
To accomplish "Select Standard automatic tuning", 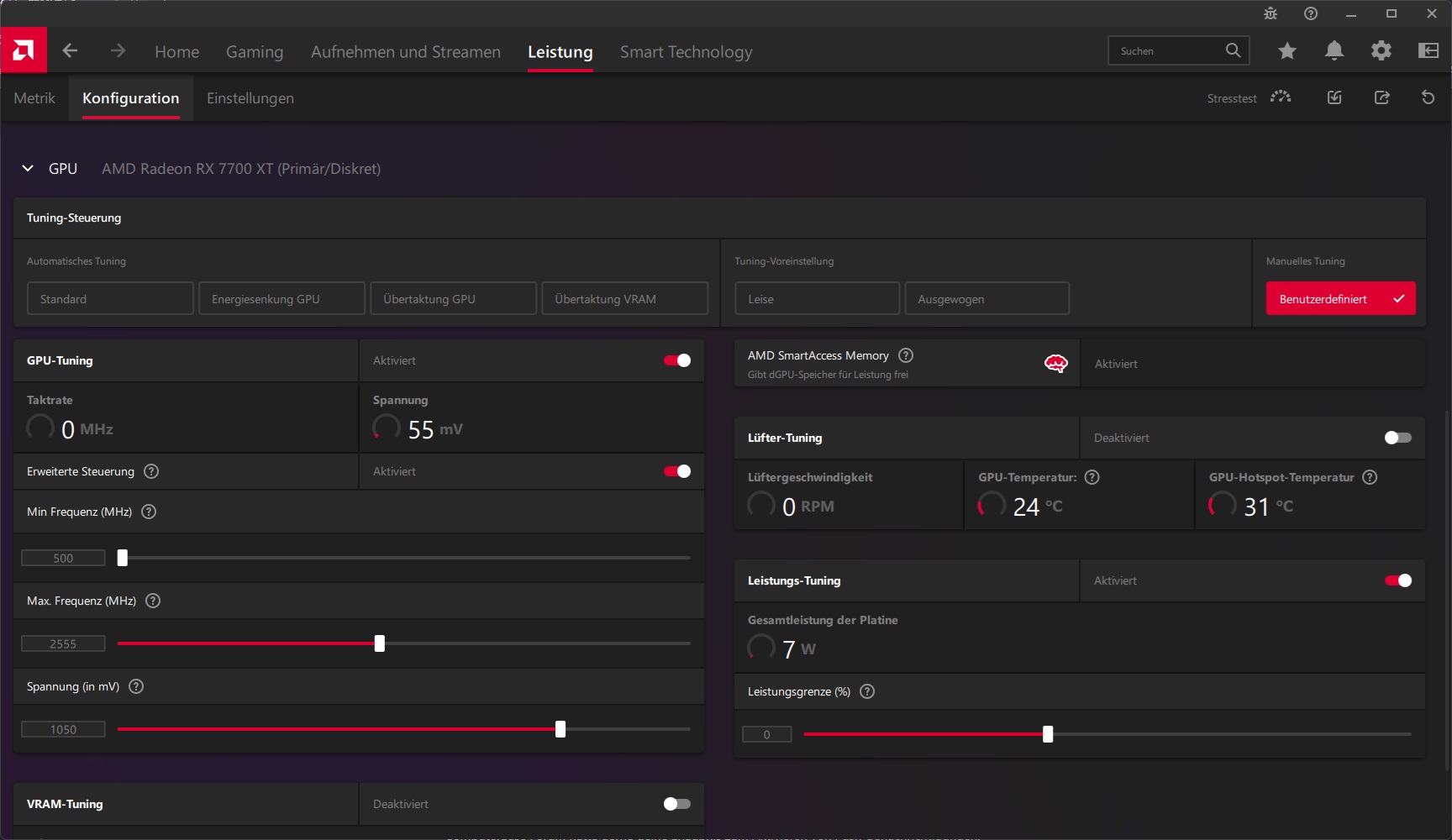I will coord(110,298).
